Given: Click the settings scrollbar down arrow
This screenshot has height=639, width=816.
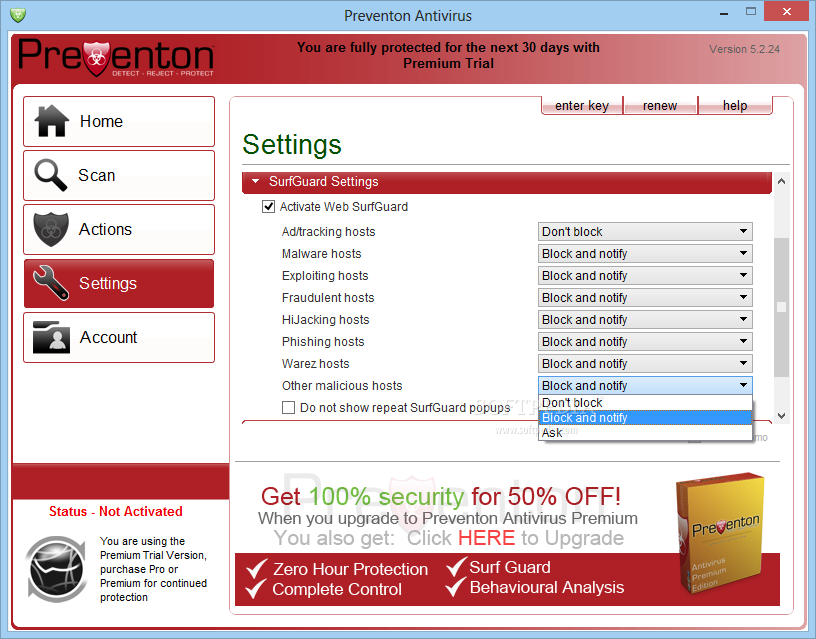Looking at the screenshot, I should [x=781, y=416].
